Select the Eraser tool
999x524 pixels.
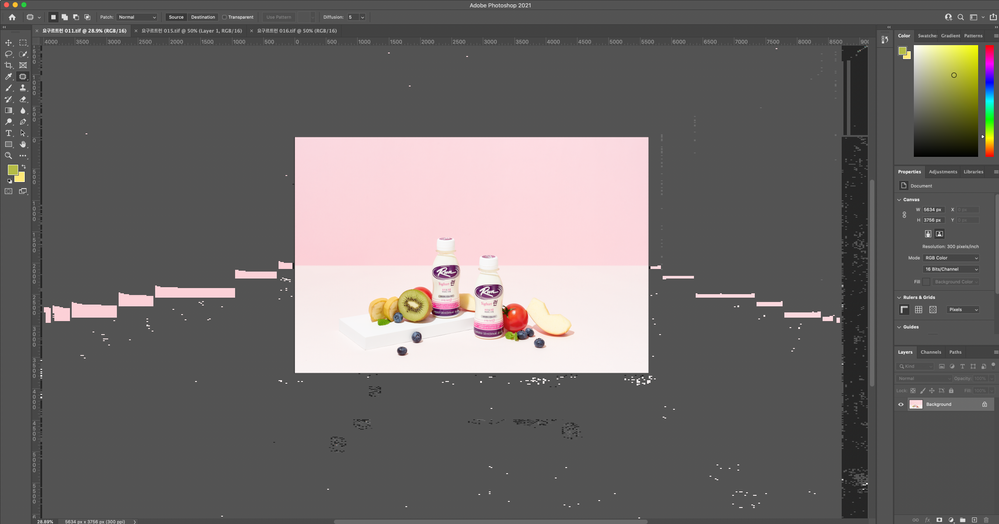[23, 99]
